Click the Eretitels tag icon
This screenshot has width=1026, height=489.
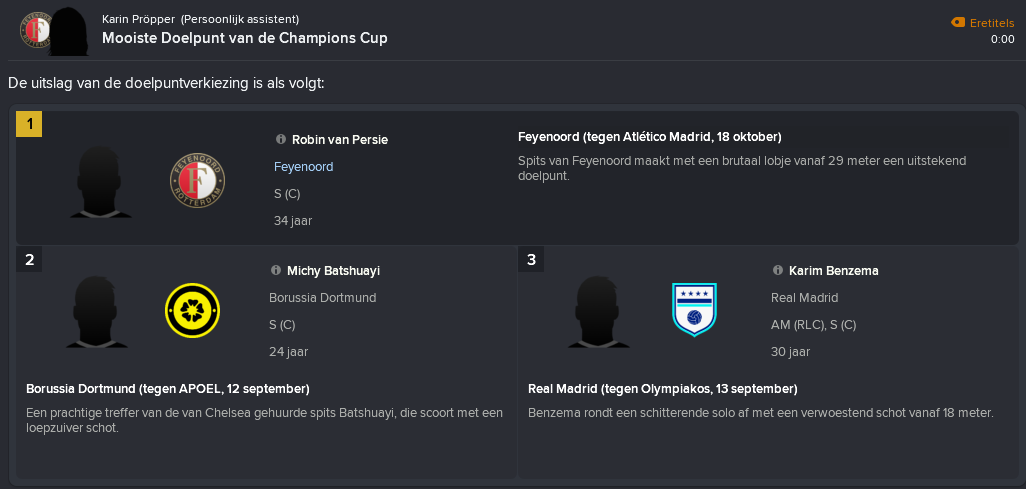point(958,23)
